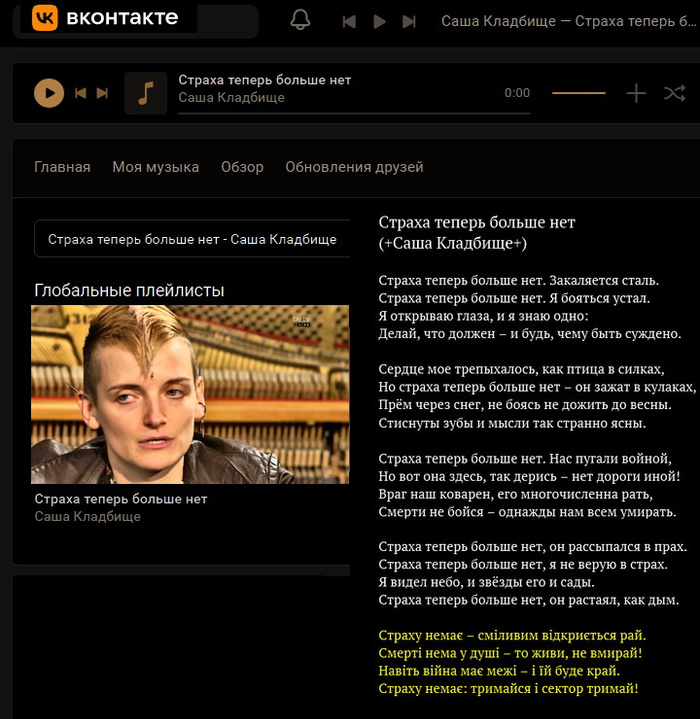Skip to next track in top header

(409, 21)
